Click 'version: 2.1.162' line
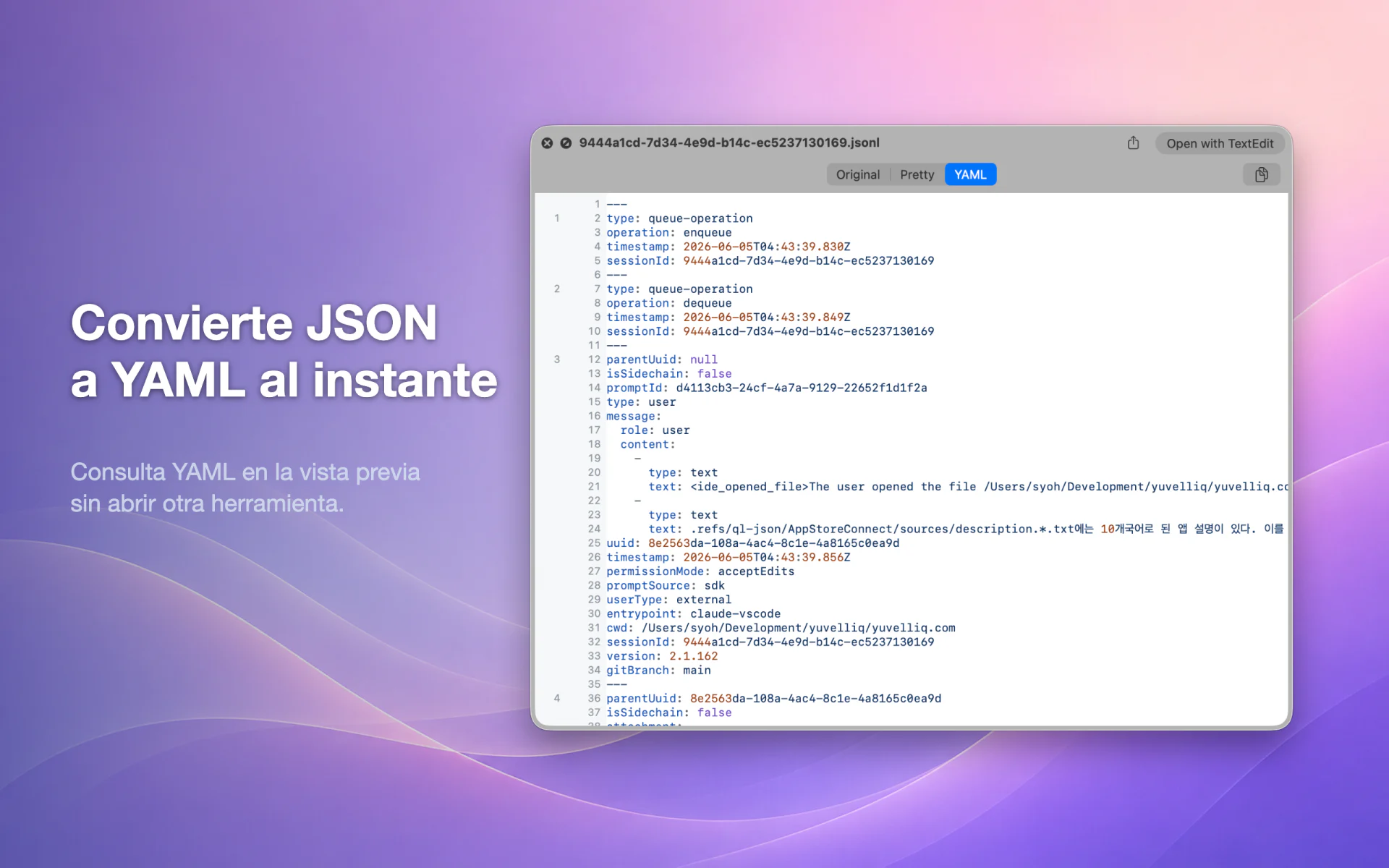Screen dimensions: 1389x868 662,656
